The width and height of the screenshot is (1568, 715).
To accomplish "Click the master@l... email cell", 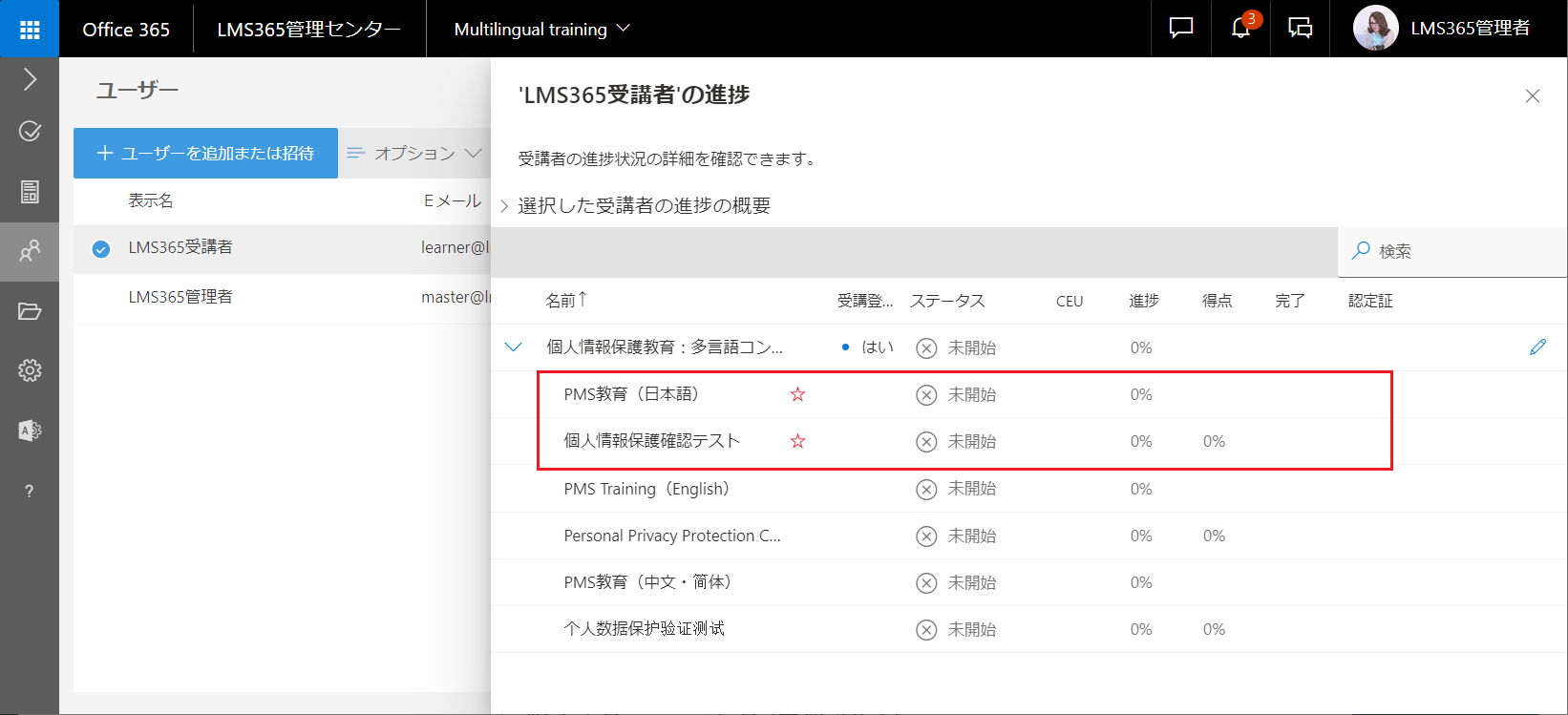I will click(x=456, y=297).
